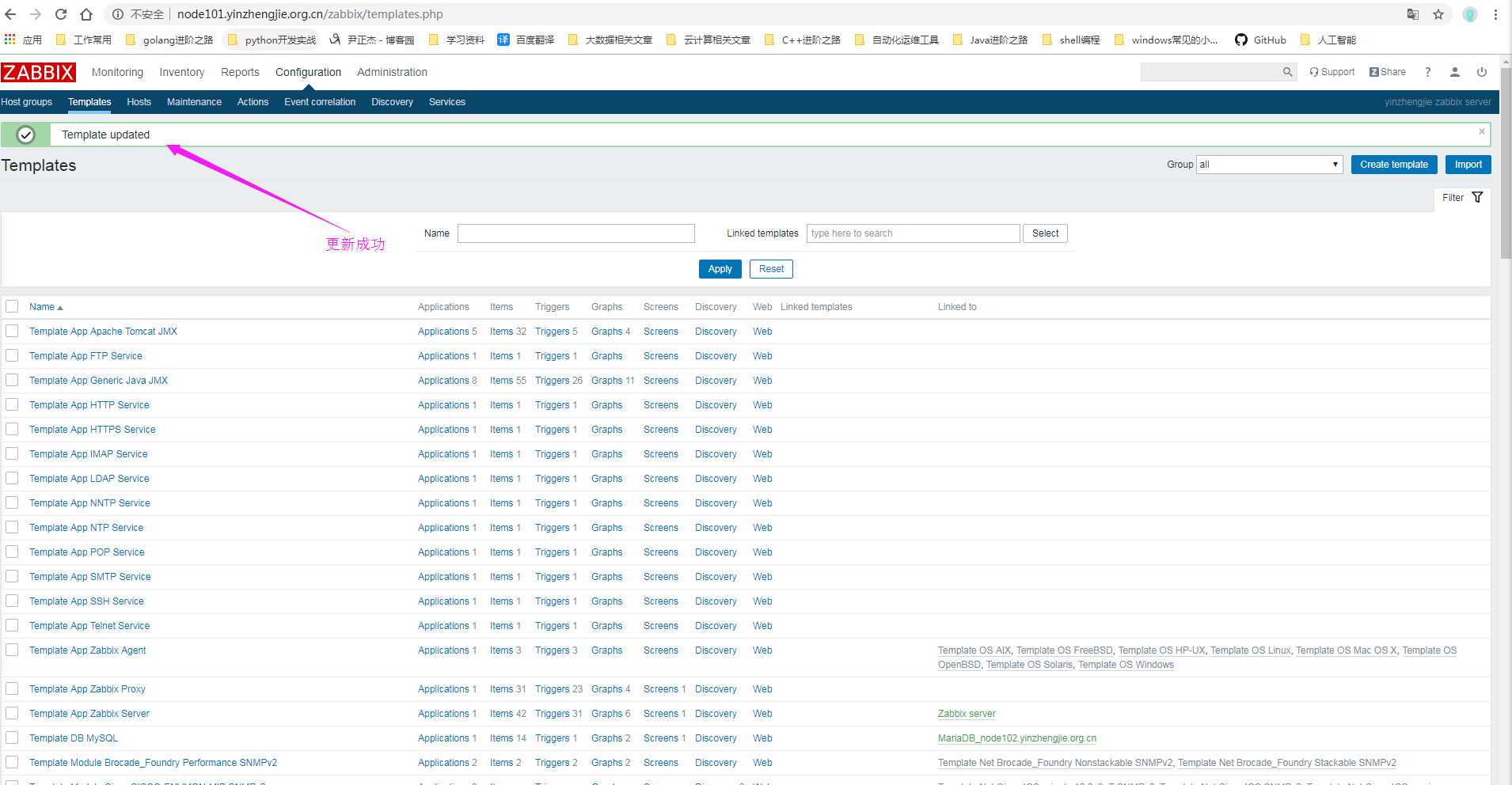Click the browser back arrow
Screen dimensions: 1512x785
coord(11,14)
